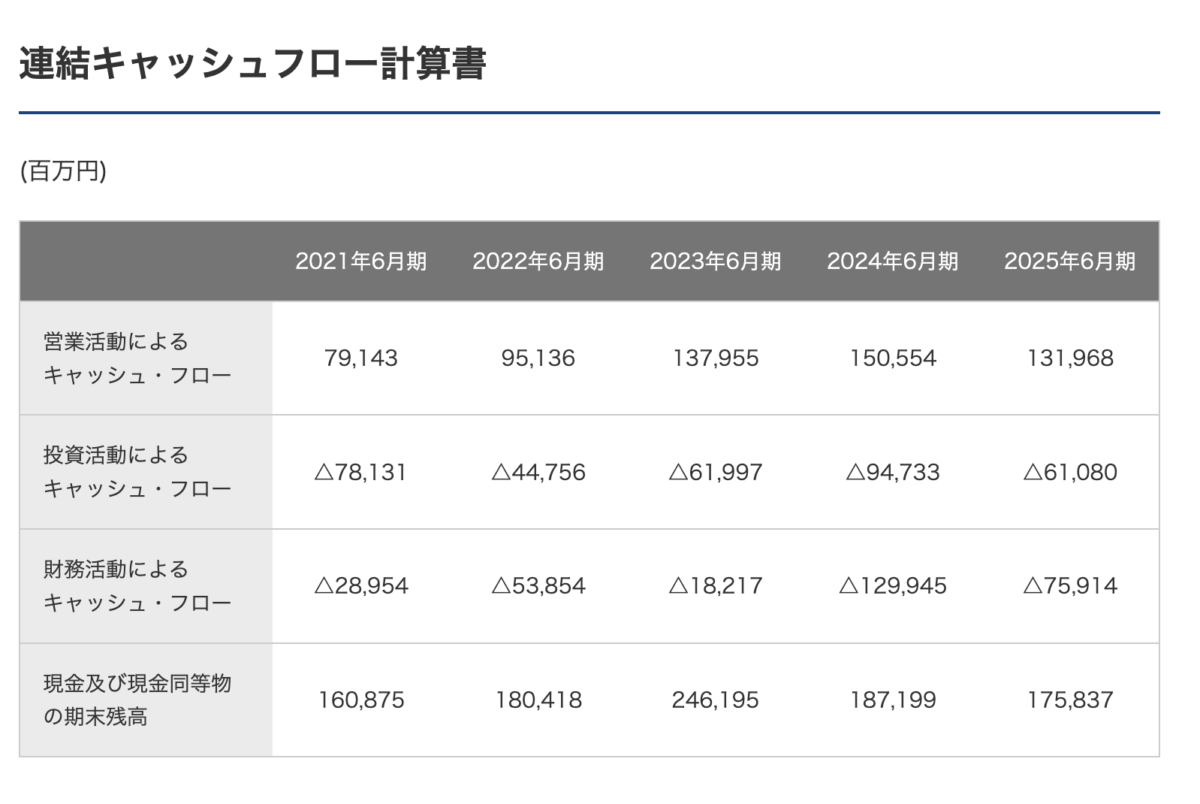
Task: Click the financing value △129,945
Action: [892, 586]
